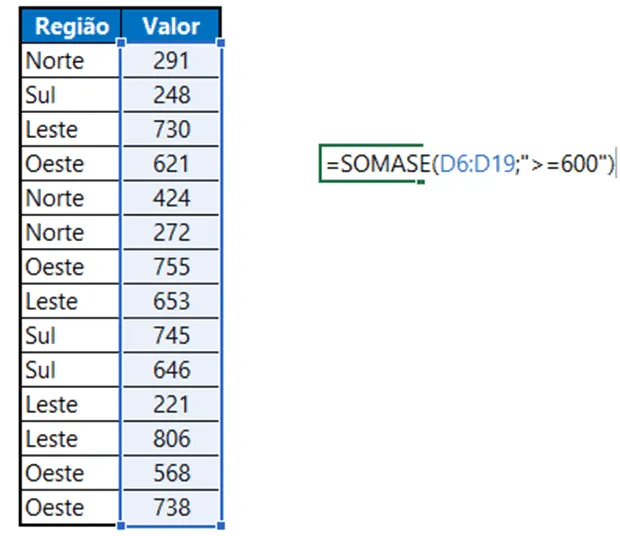Select the cell containing 730
Screen dimensions: 620x536
(171, 129)
